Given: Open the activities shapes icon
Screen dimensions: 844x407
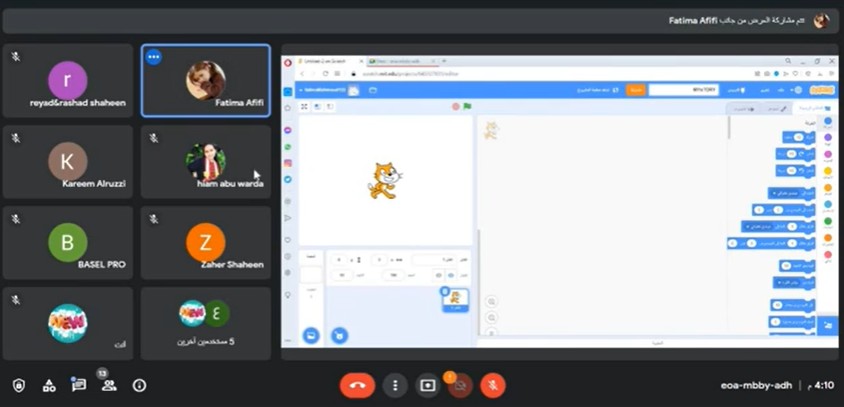Looking at the screenshot, I should 49,385.
